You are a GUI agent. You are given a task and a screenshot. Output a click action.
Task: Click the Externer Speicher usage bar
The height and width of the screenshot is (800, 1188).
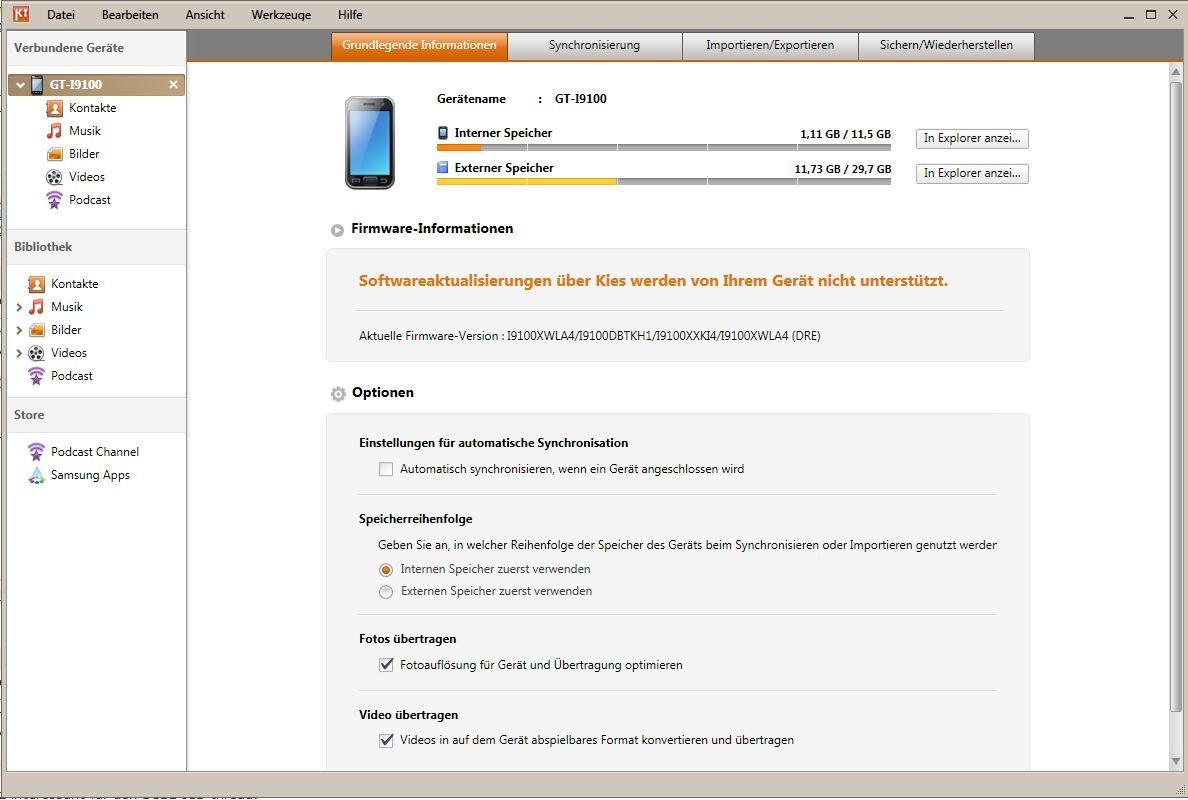point(664,182)
